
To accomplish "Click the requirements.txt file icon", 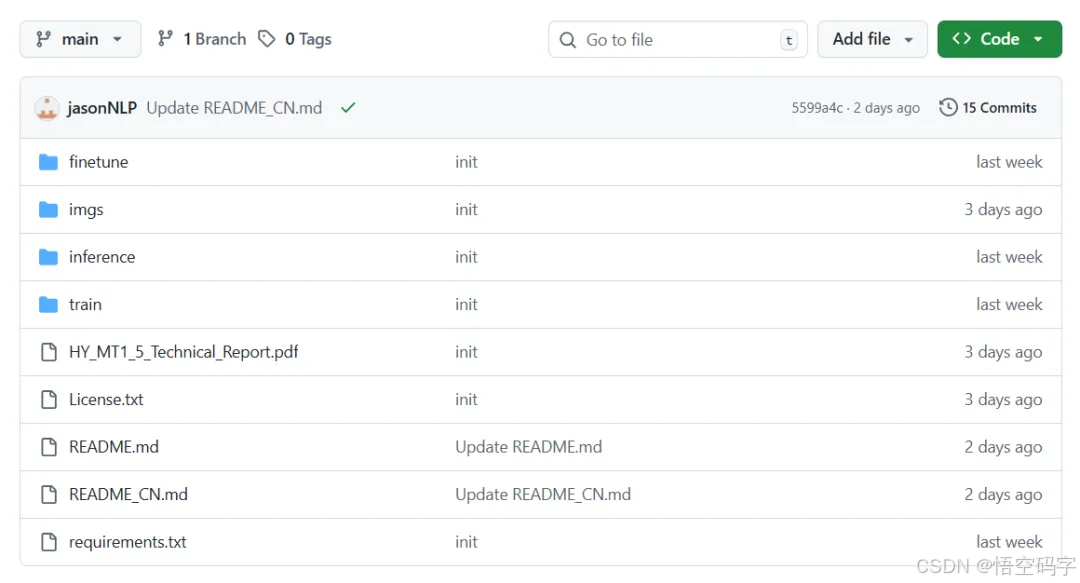I will tap(49, 542).
